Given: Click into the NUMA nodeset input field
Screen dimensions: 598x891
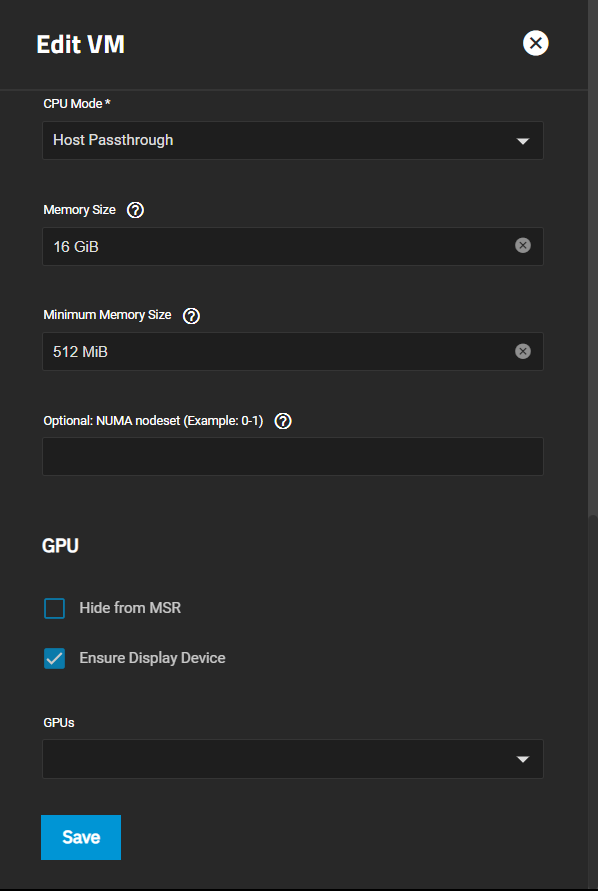Looking at the screenshot, I should (x=293, y=456).
